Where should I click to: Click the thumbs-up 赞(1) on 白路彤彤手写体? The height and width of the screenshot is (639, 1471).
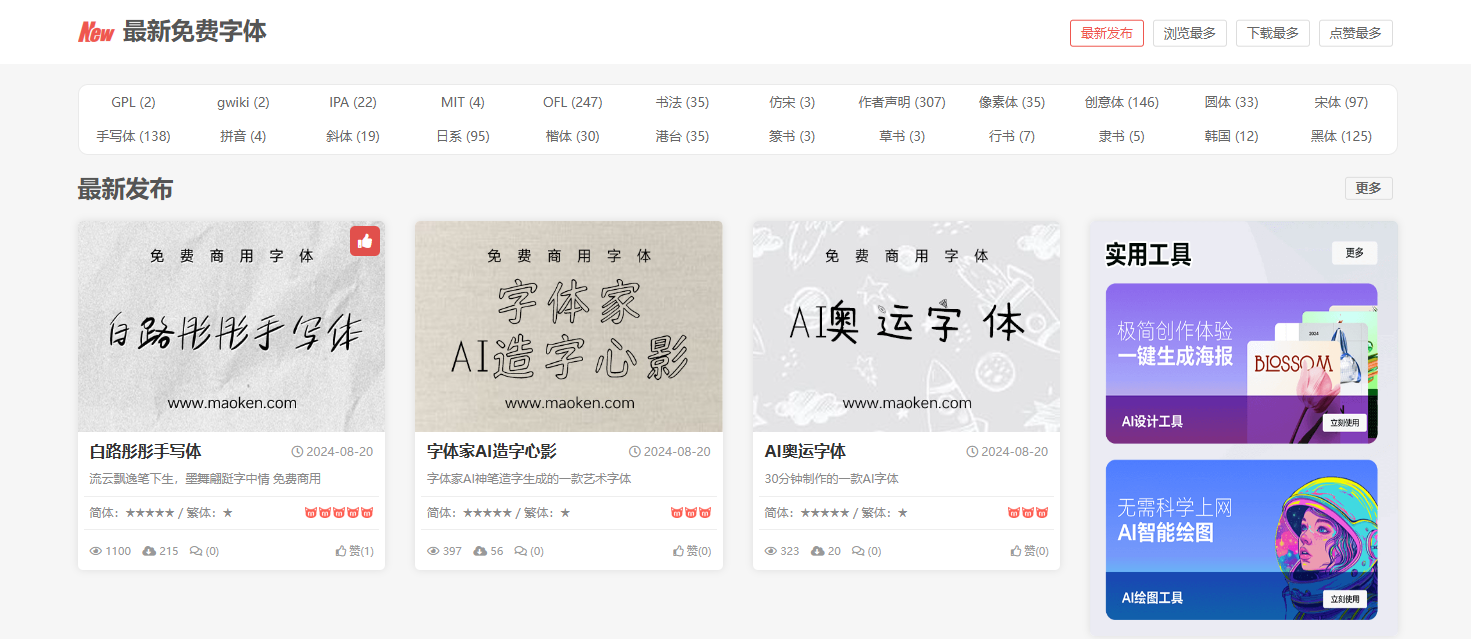[354, 551]
